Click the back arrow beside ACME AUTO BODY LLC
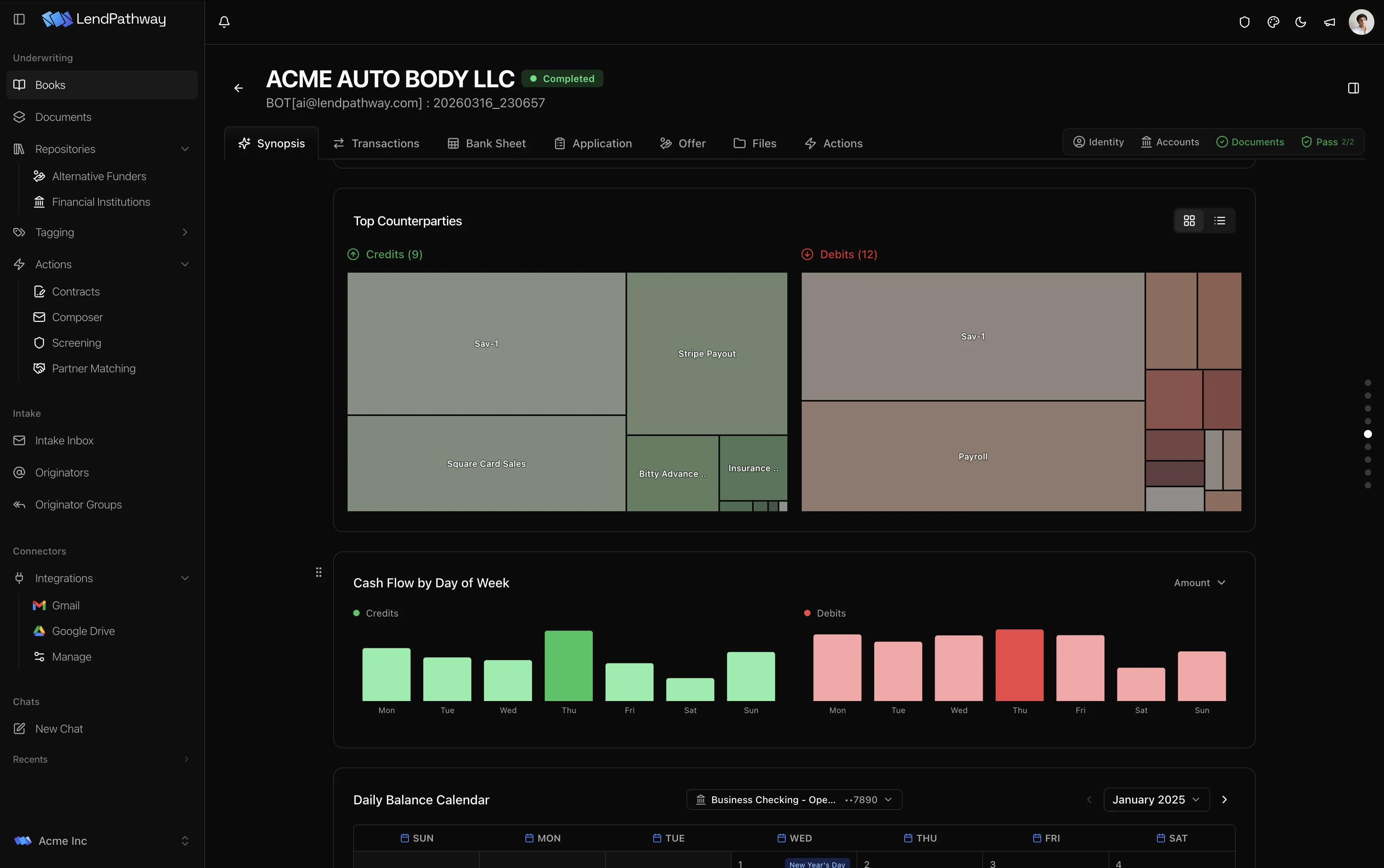1384x868 pixels. click(239, 88)
